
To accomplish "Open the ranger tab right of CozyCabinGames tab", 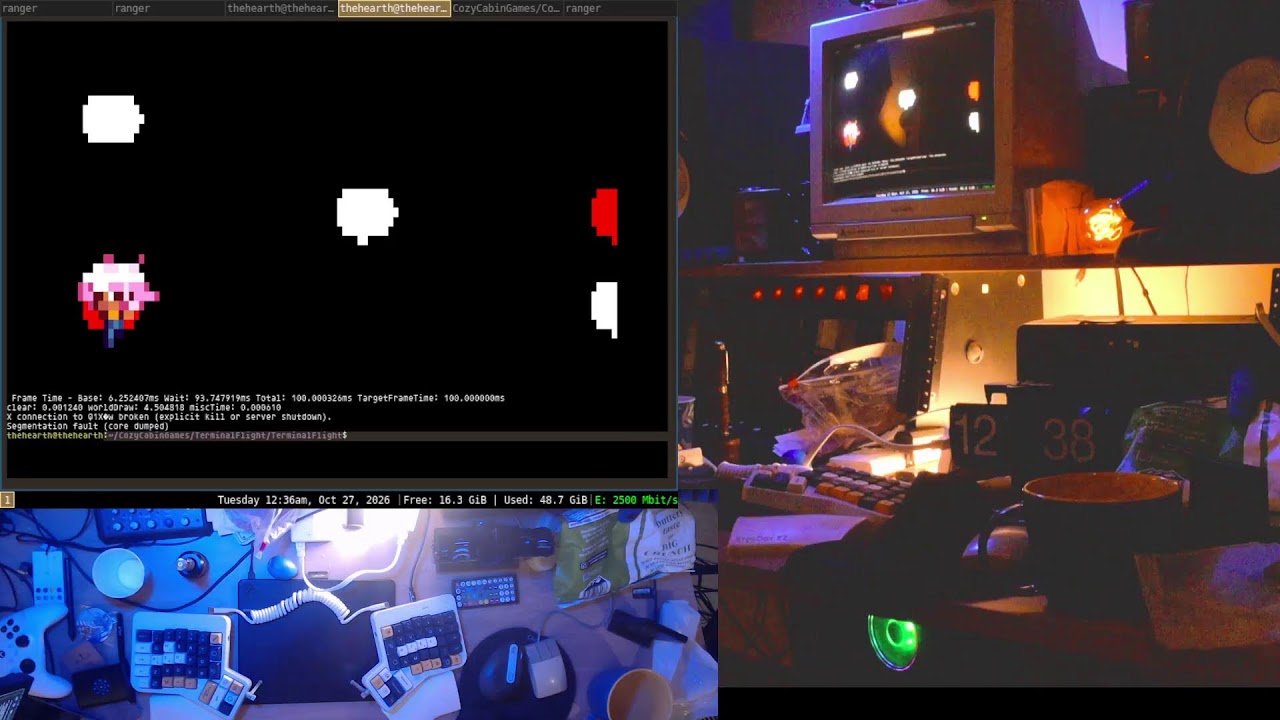I will (620, 8).
